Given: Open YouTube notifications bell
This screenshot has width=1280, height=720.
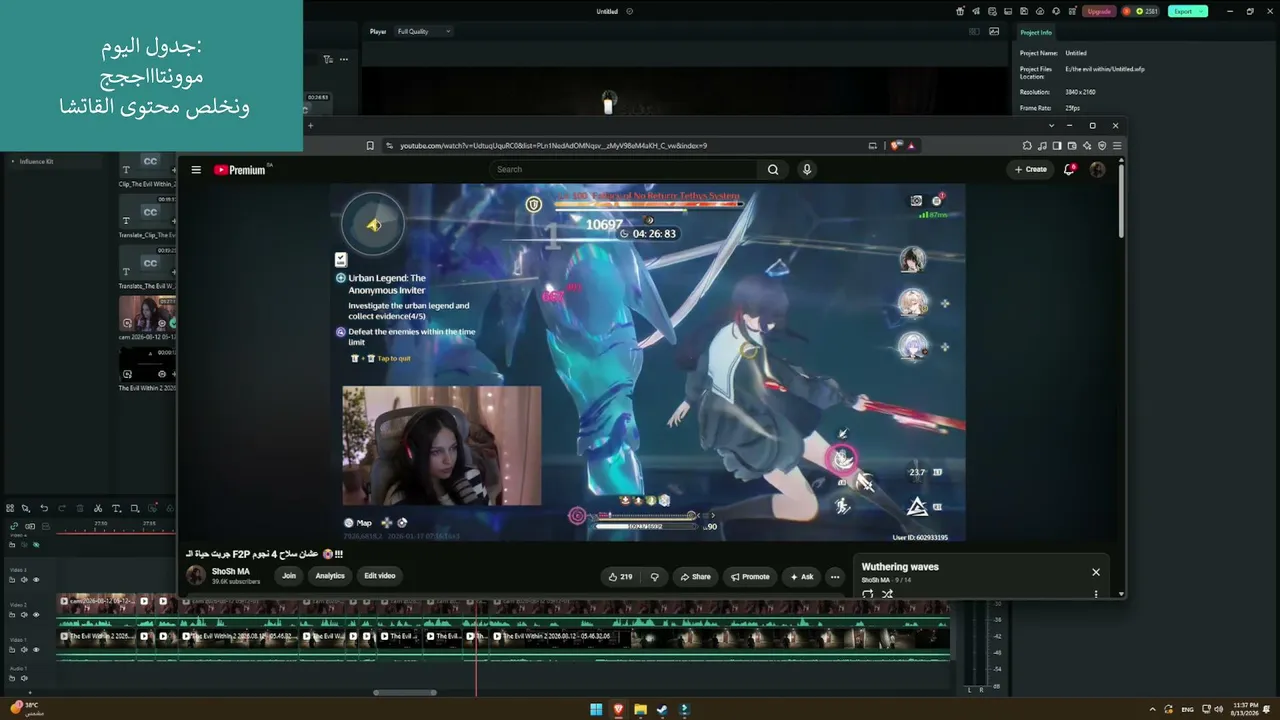Looking at the screenshot, I should point(1069,170).
